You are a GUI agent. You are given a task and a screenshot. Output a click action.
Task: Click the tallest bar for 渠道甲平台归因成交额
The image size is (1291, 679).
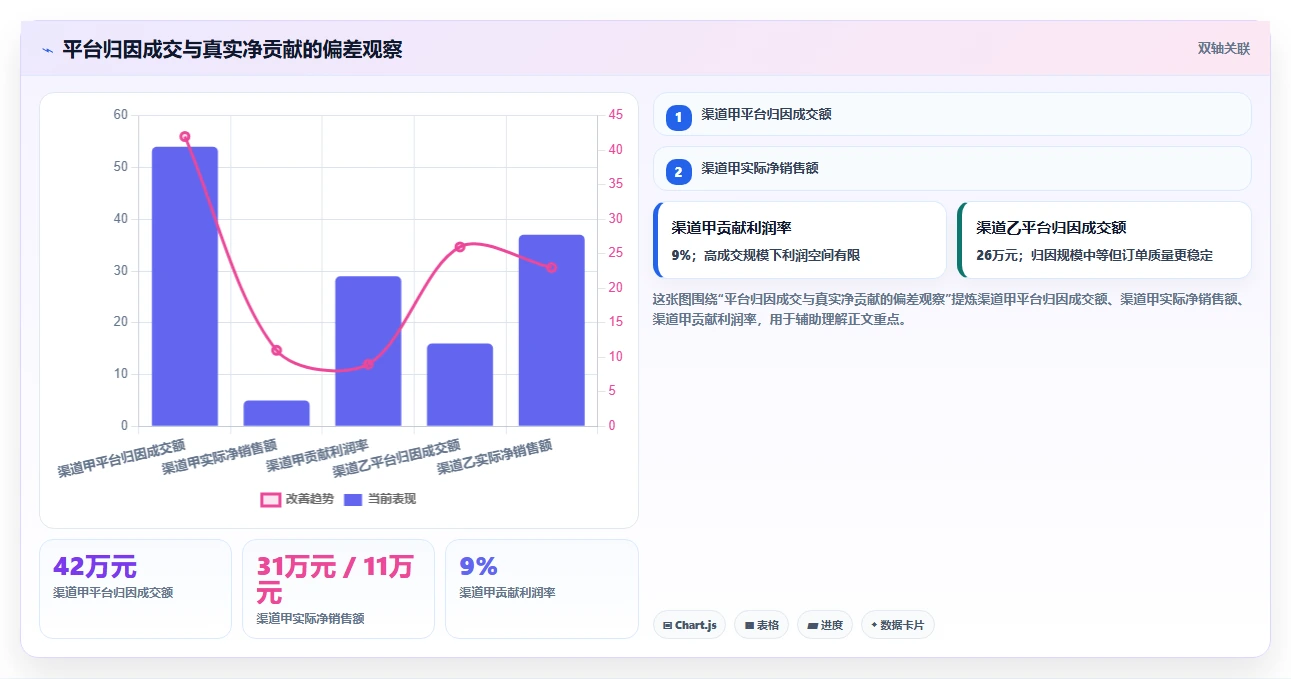tap(185, 286)
